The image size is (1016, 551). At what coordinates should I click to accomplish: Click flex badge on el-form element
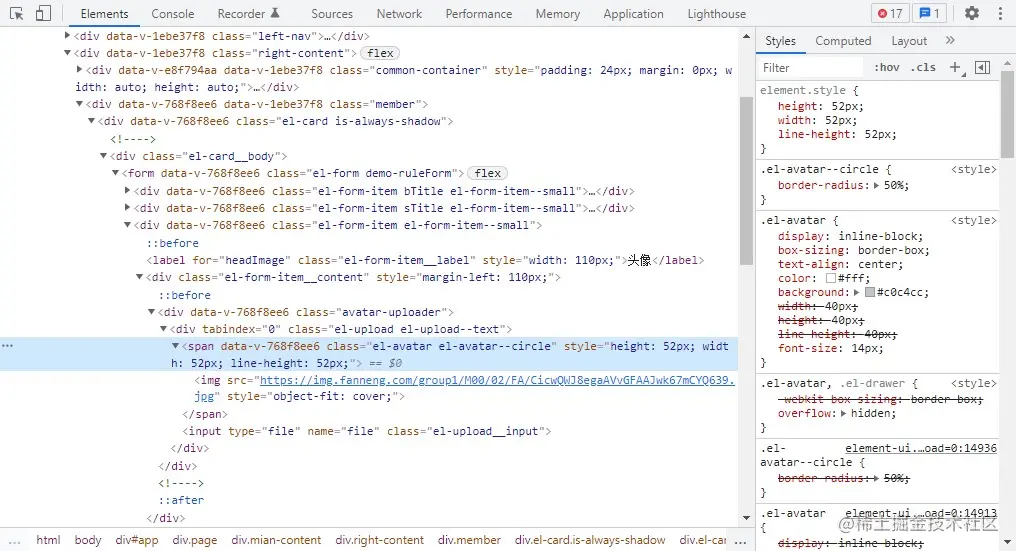(488, 173)
